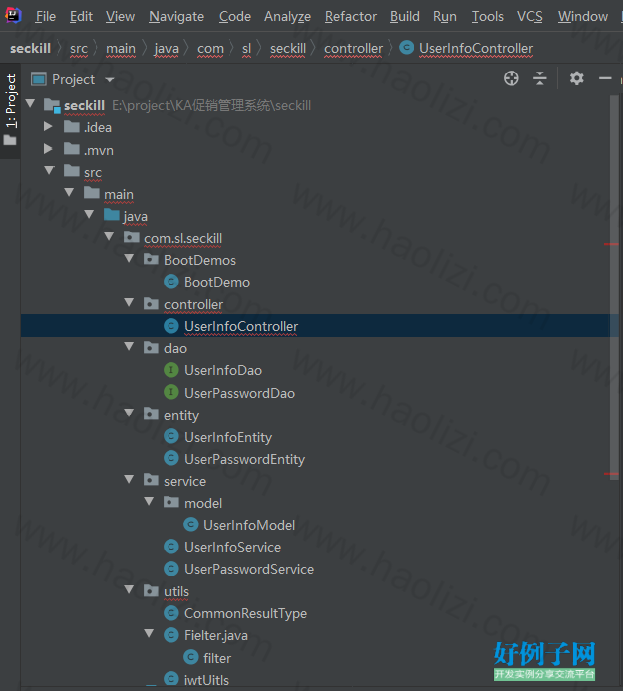Open the Edit menu
623x691 pixels.
pos(81,16)
